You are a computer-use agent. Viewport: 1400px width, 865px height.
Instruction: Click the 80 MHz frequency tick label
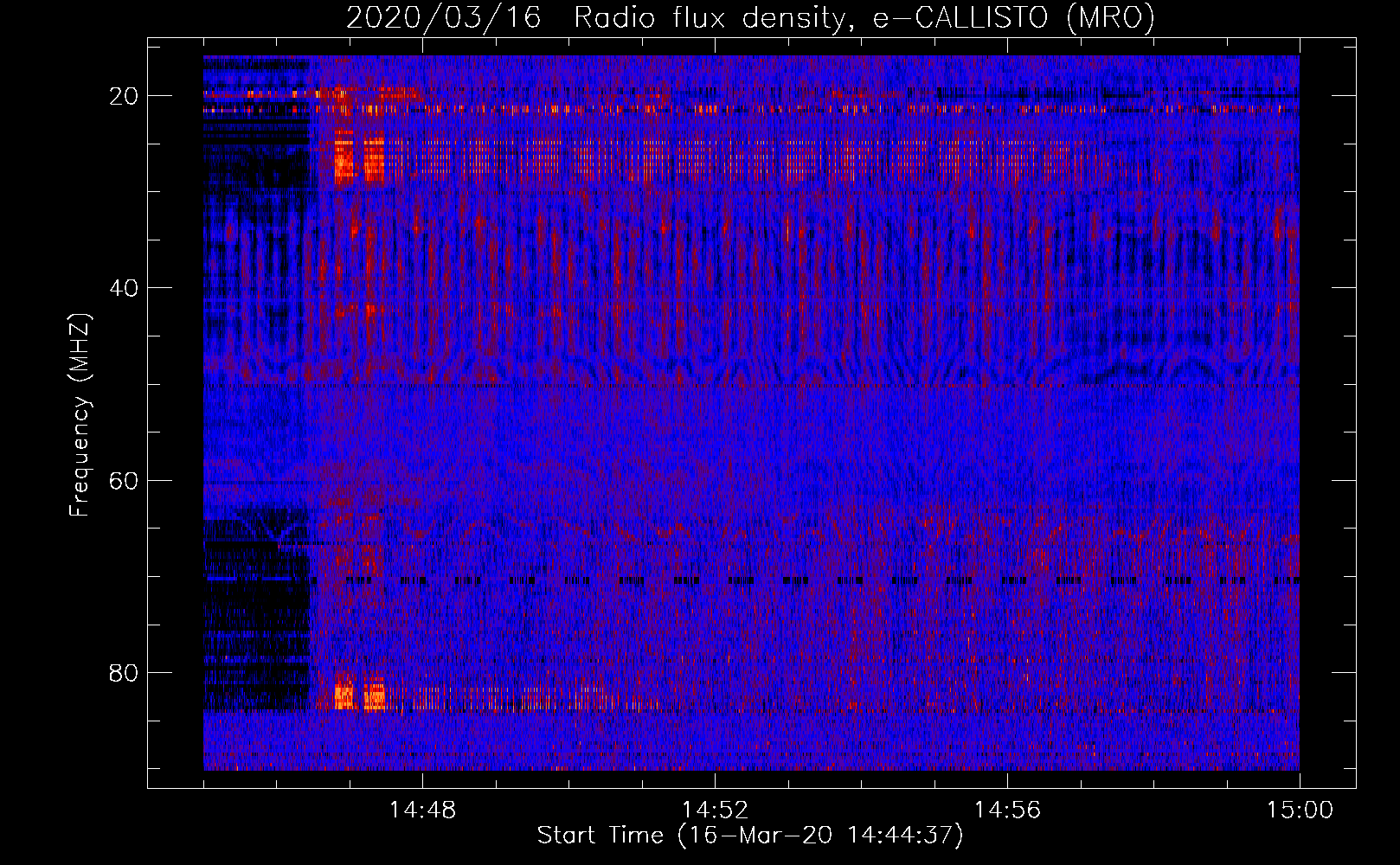[x=125, y=672]
